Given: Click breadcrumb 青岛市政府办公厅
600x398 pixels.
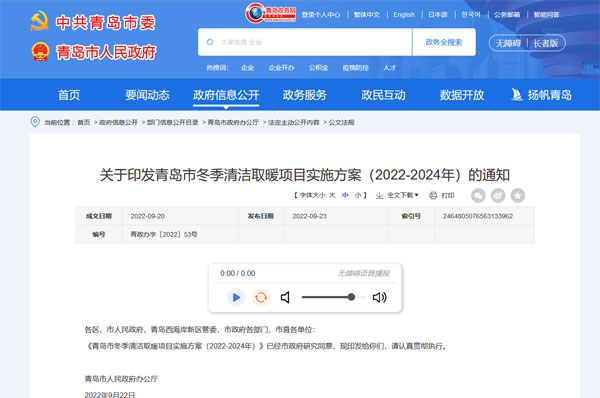Looking at the screenshot, I should [x=233, y=122].
